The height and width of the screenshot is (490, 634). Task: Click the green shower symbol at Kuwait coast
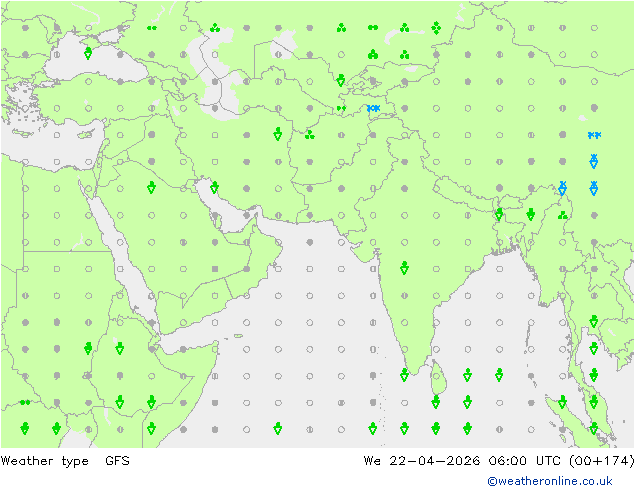(x=214, y=188)
